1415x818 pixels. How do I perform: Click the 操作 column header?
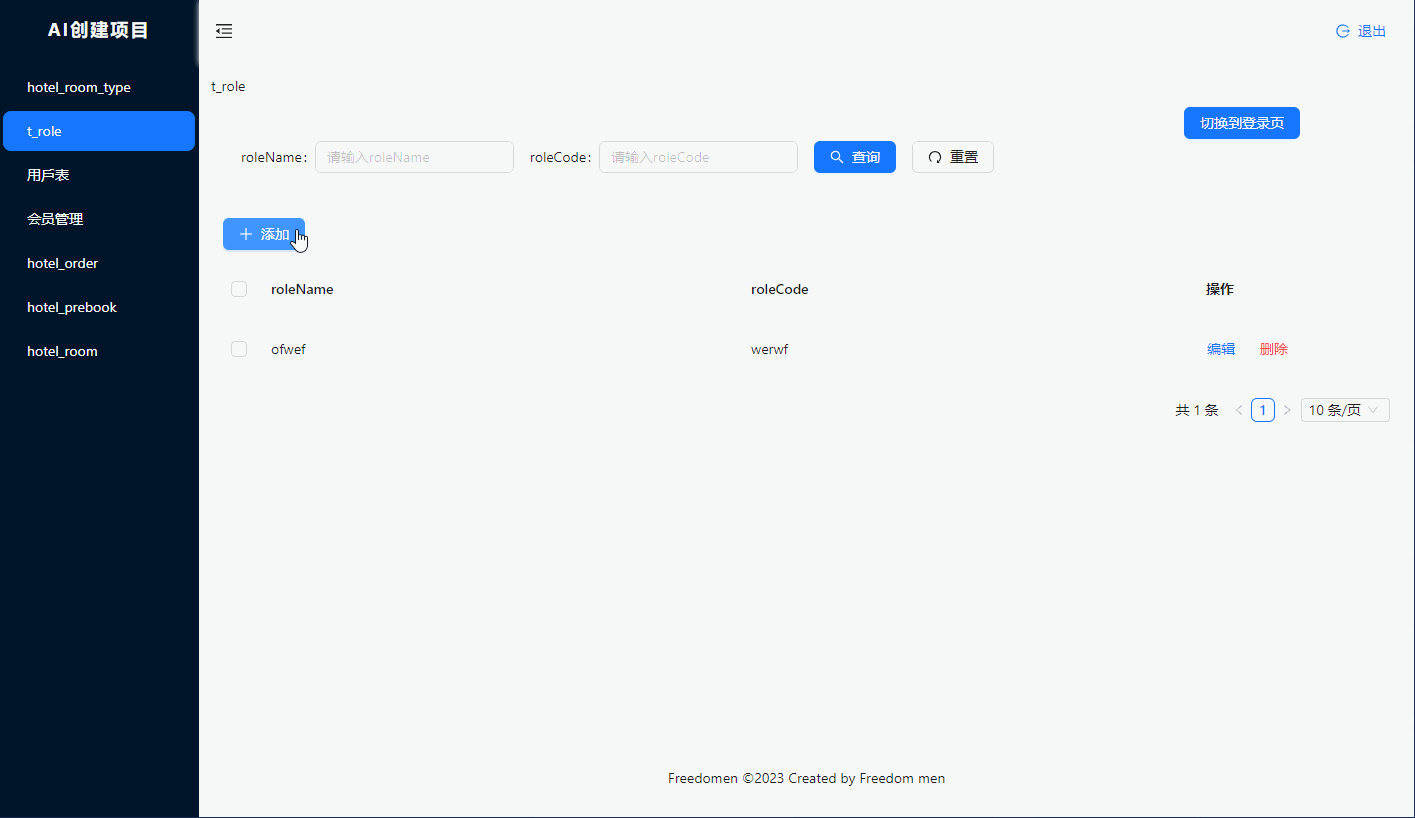1220,289
